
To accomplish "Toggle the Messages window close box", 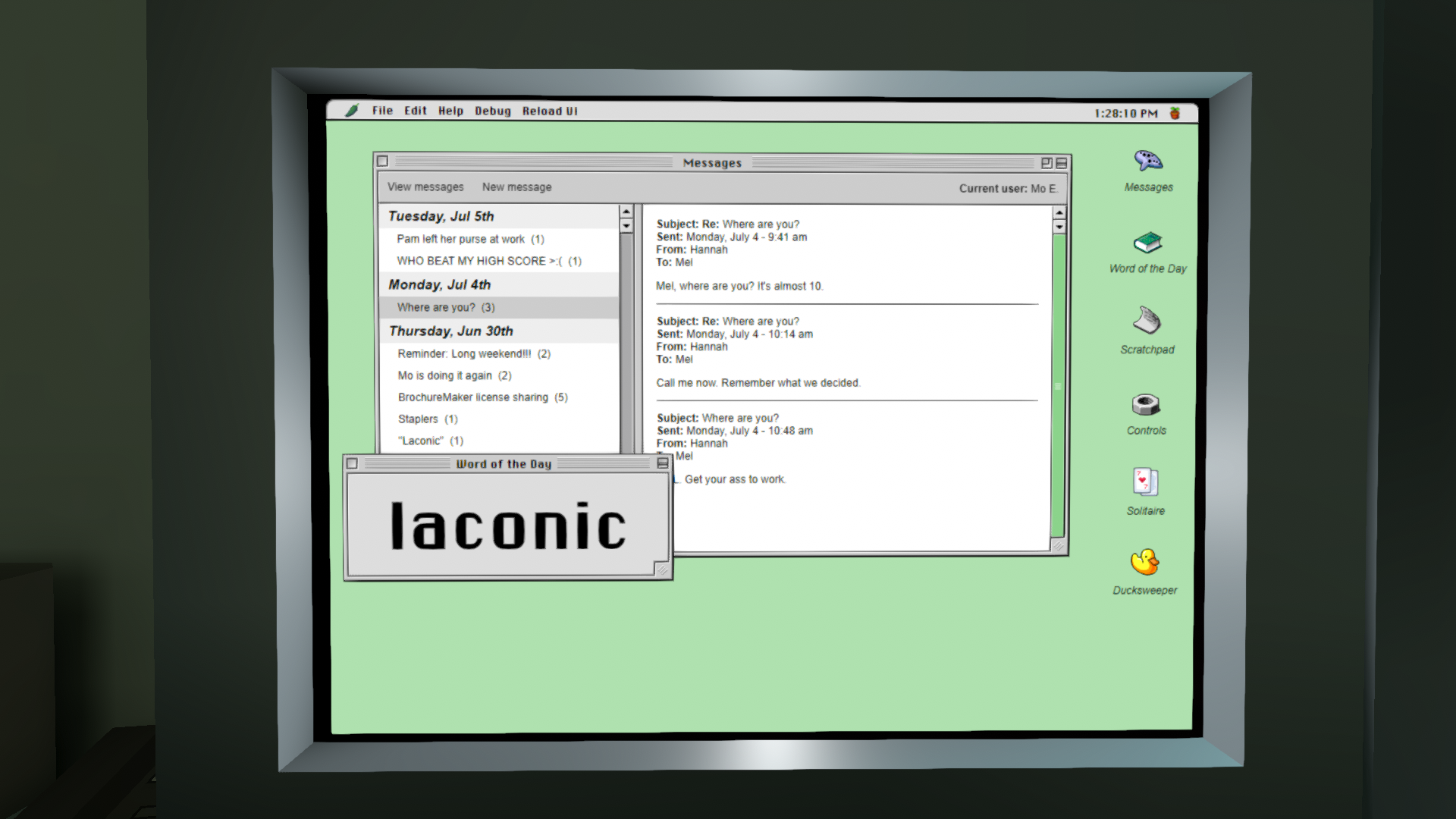I will (383, 162).
